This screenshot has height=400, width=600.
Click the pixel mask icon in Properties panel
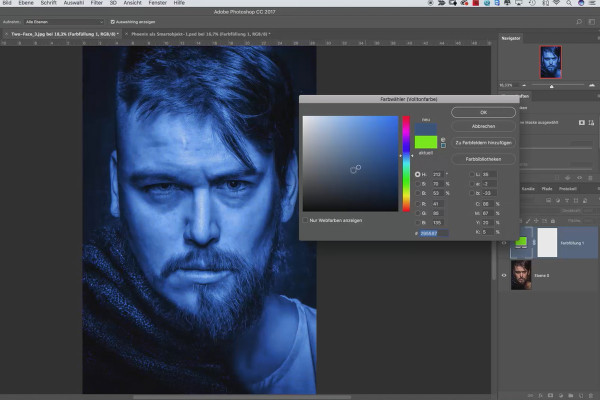coord(582,122)
